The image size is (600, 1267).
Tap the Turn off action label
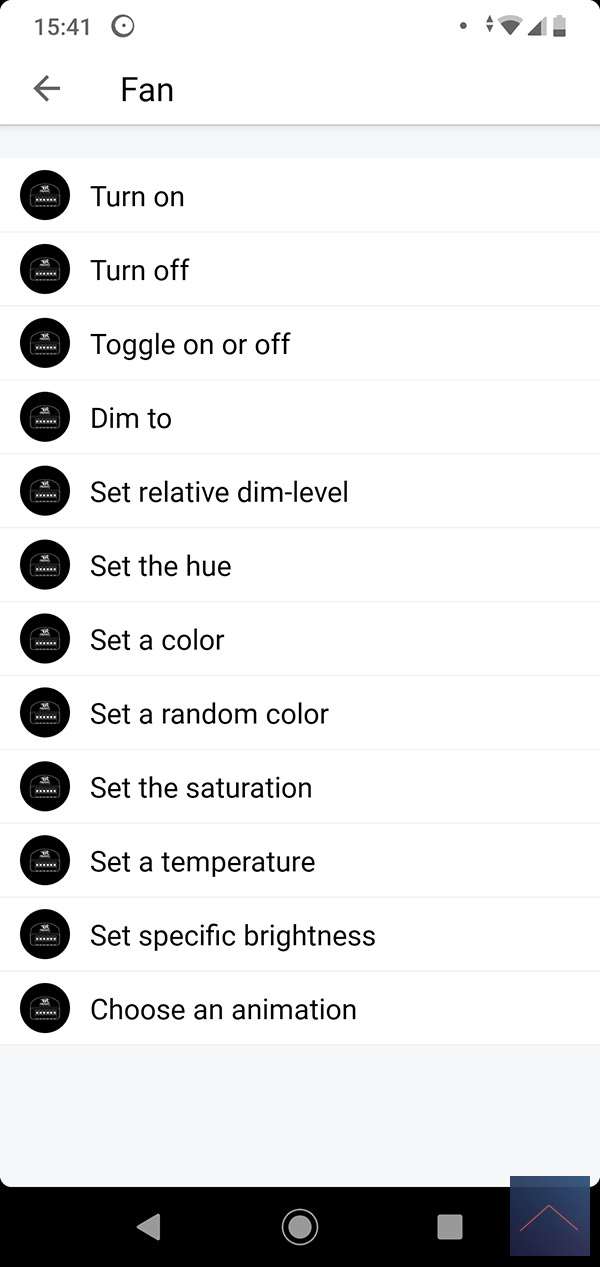click(x=139, y=270)
